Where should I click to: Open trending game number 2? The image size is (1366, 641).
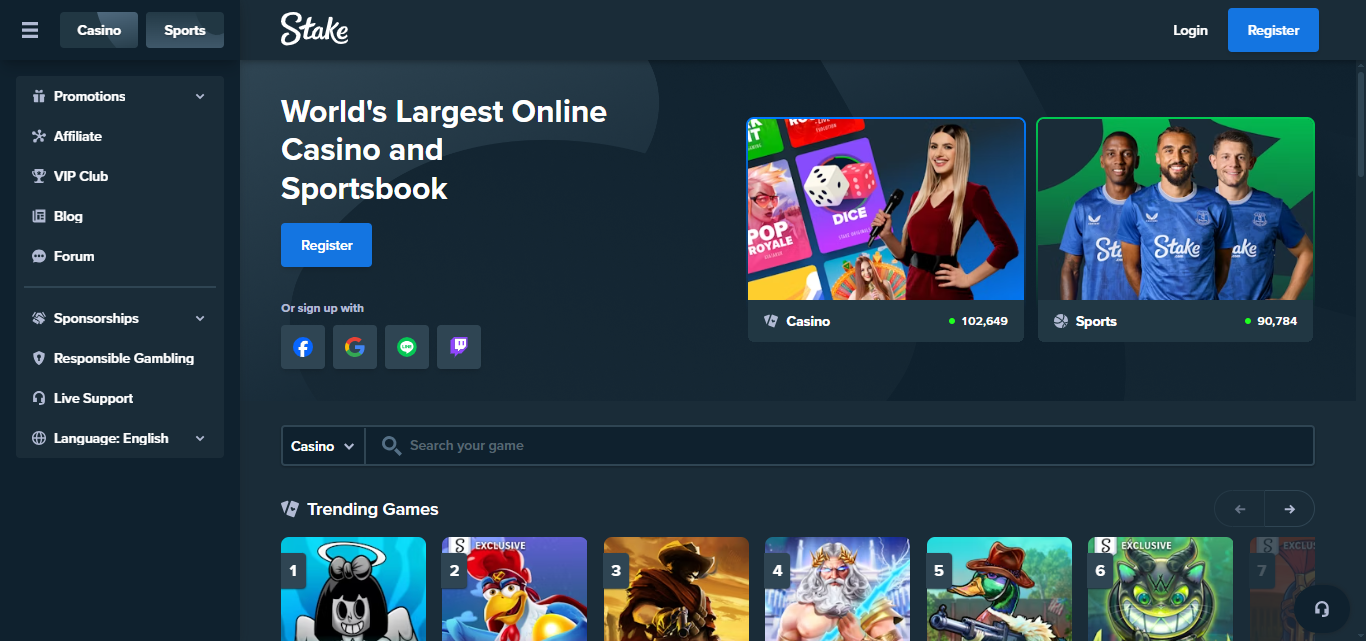515,589
